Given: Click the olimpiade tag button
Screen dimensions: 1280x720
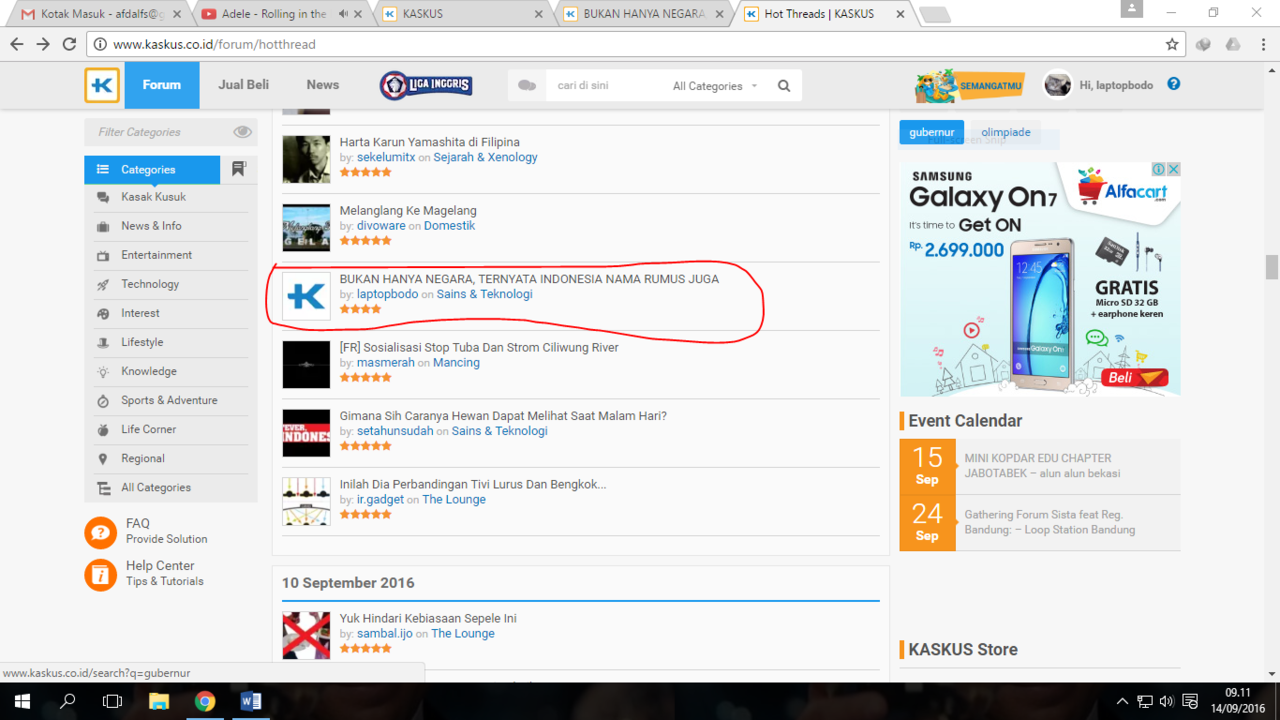Looking at the screenshot, I should (1006, 132).
